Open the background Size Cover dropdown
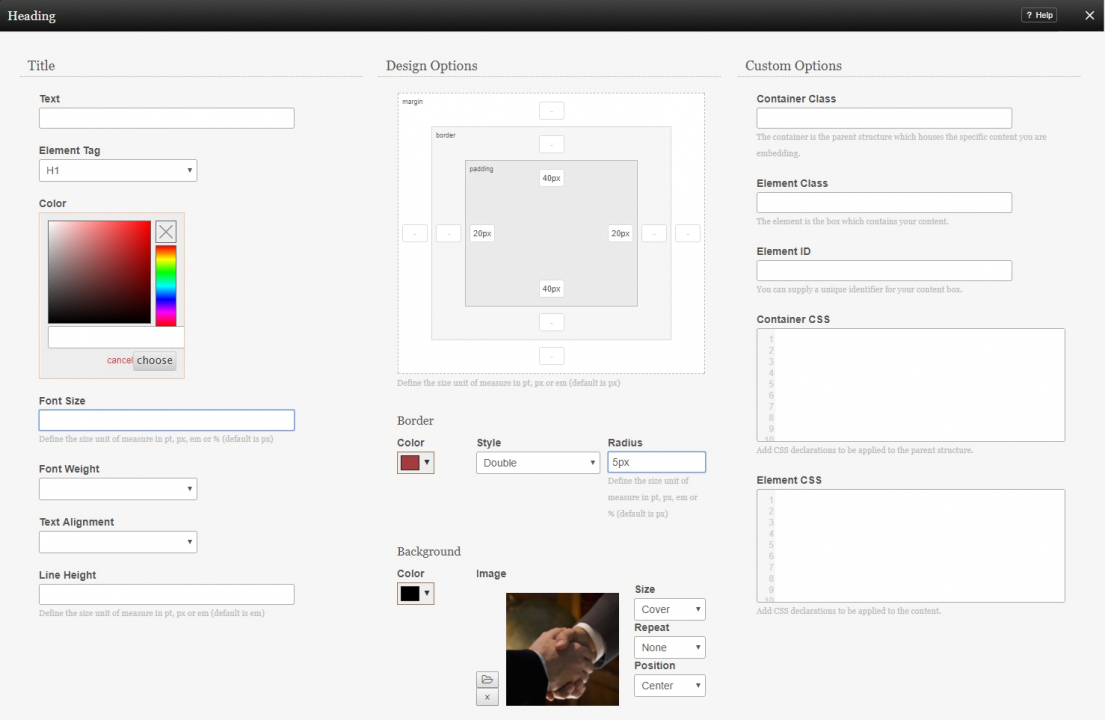The height and width of the screenshot is (720, 1105). pyautogui.click(x=669, y=609)
